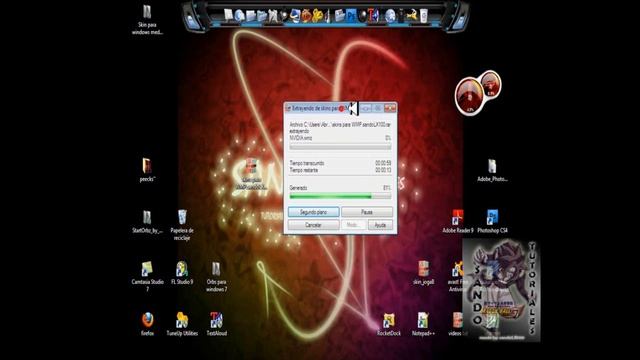Click the NVIDIA.wmz file name
640x360 pixels.
(301, 138)
